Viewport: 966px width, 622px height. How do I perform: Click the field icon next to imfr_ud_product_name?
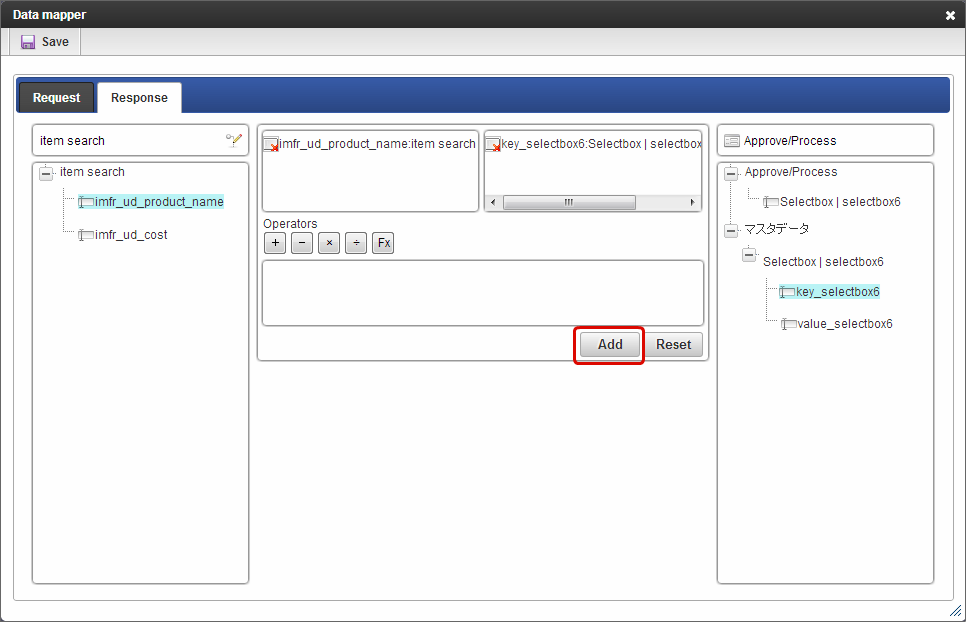pyautogui.click(x=86, y=202)
